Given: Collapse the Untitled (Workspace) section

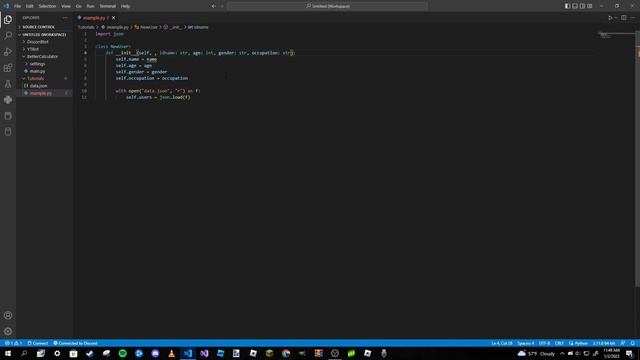Looking at the screenshot, I should [44, 35].
